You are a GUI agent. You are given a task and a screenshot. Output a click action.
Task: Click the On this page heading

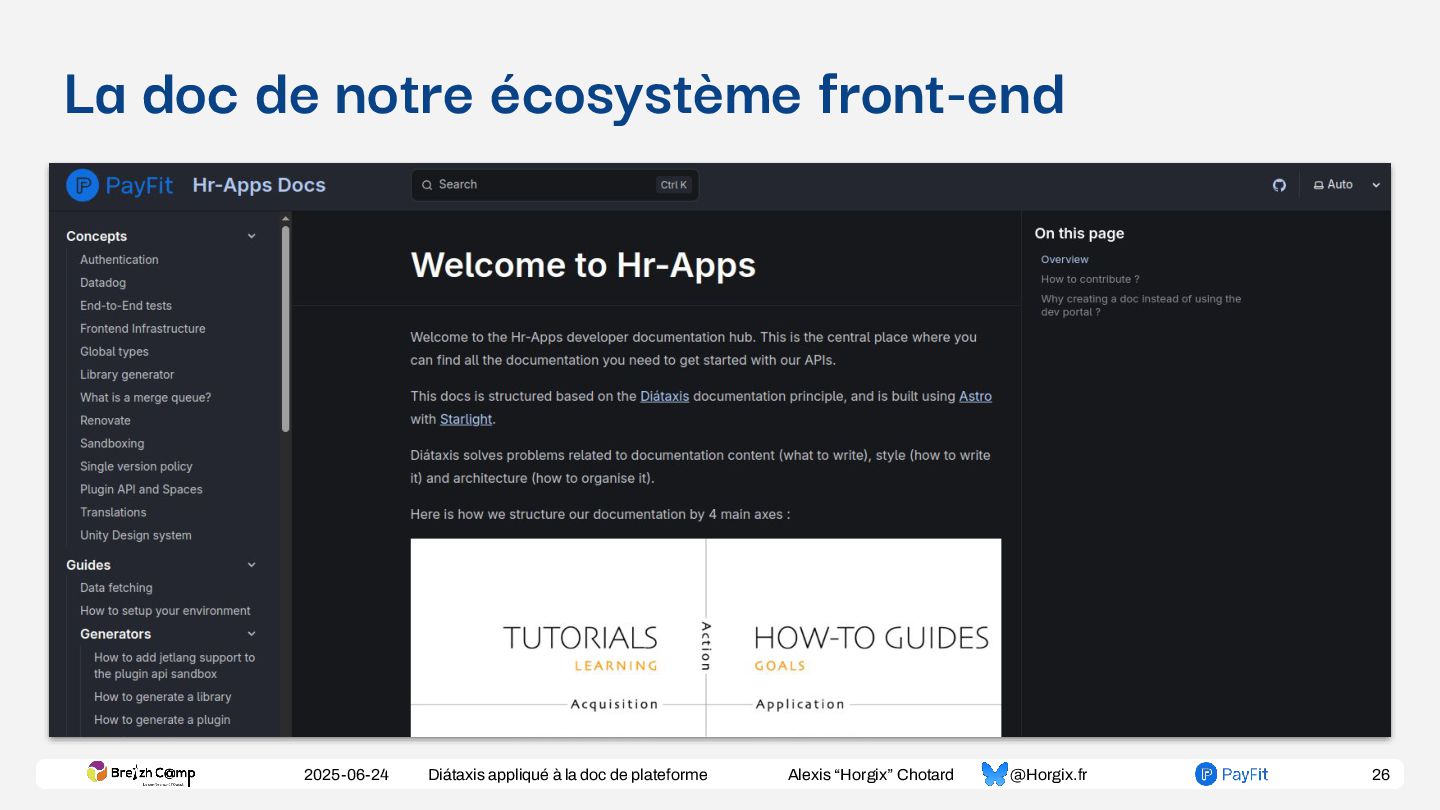(x=1079, y=234)
